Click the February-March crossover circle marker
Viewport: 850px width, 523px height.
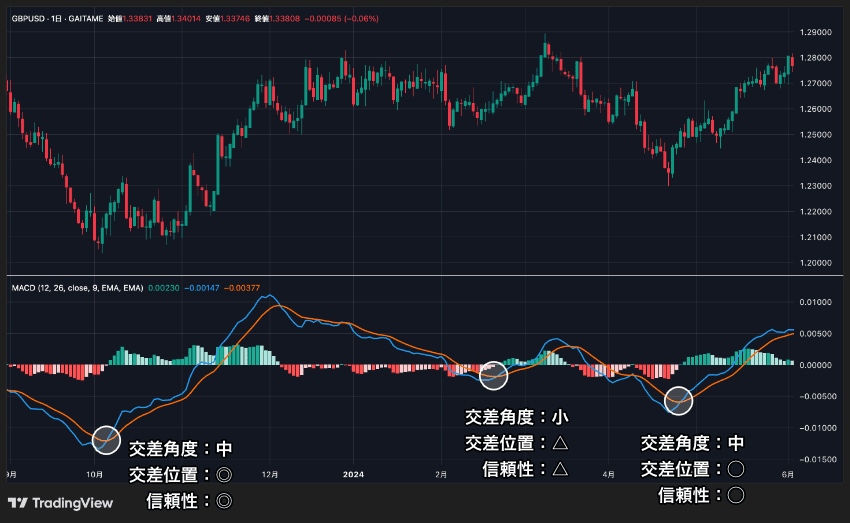click(x=493, y=375)
